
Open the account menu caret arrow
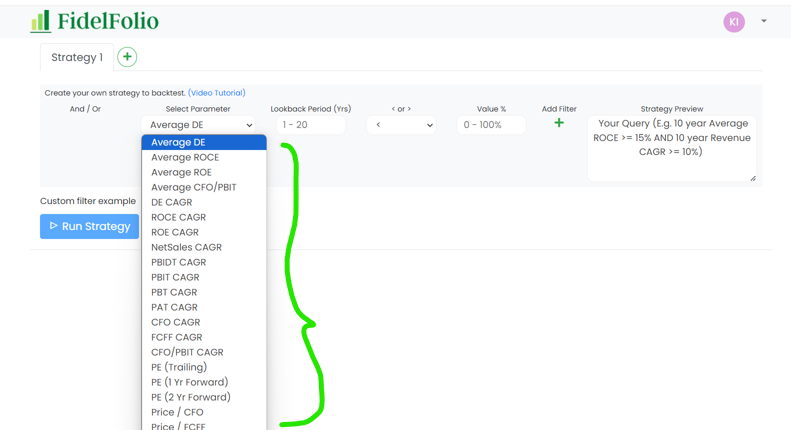coord(764,21)
